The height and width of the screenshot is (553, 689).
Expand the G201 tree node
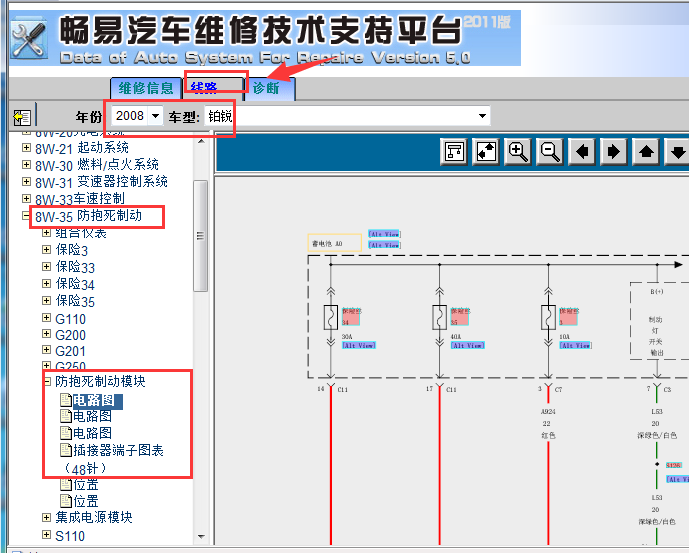tap(46, 350)
